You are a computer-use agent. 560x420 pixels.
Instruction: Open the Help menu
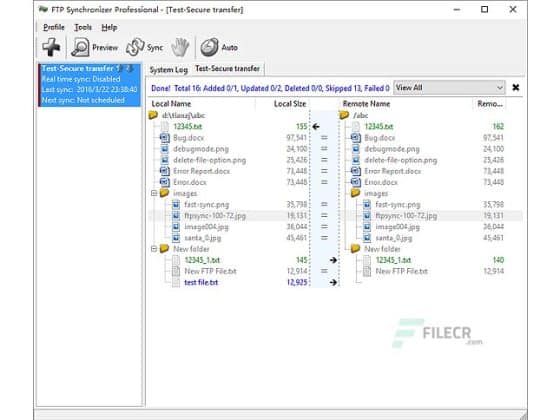(x=109, y=27)
